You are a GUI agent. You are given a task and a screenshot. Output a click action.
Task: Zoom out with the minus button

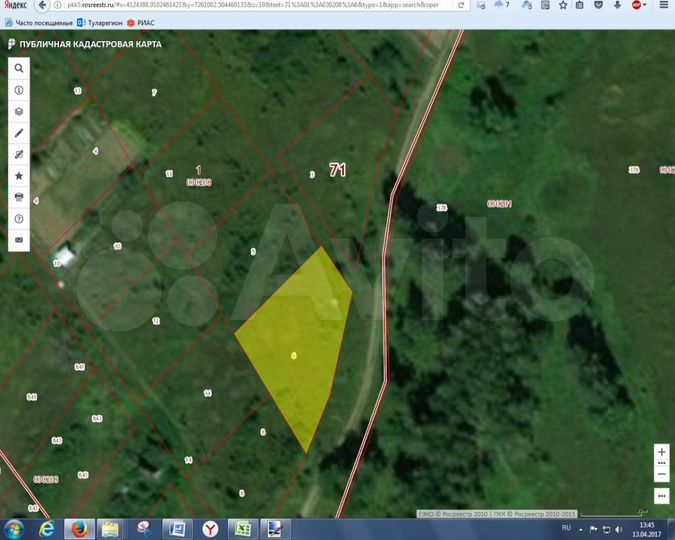662,474
